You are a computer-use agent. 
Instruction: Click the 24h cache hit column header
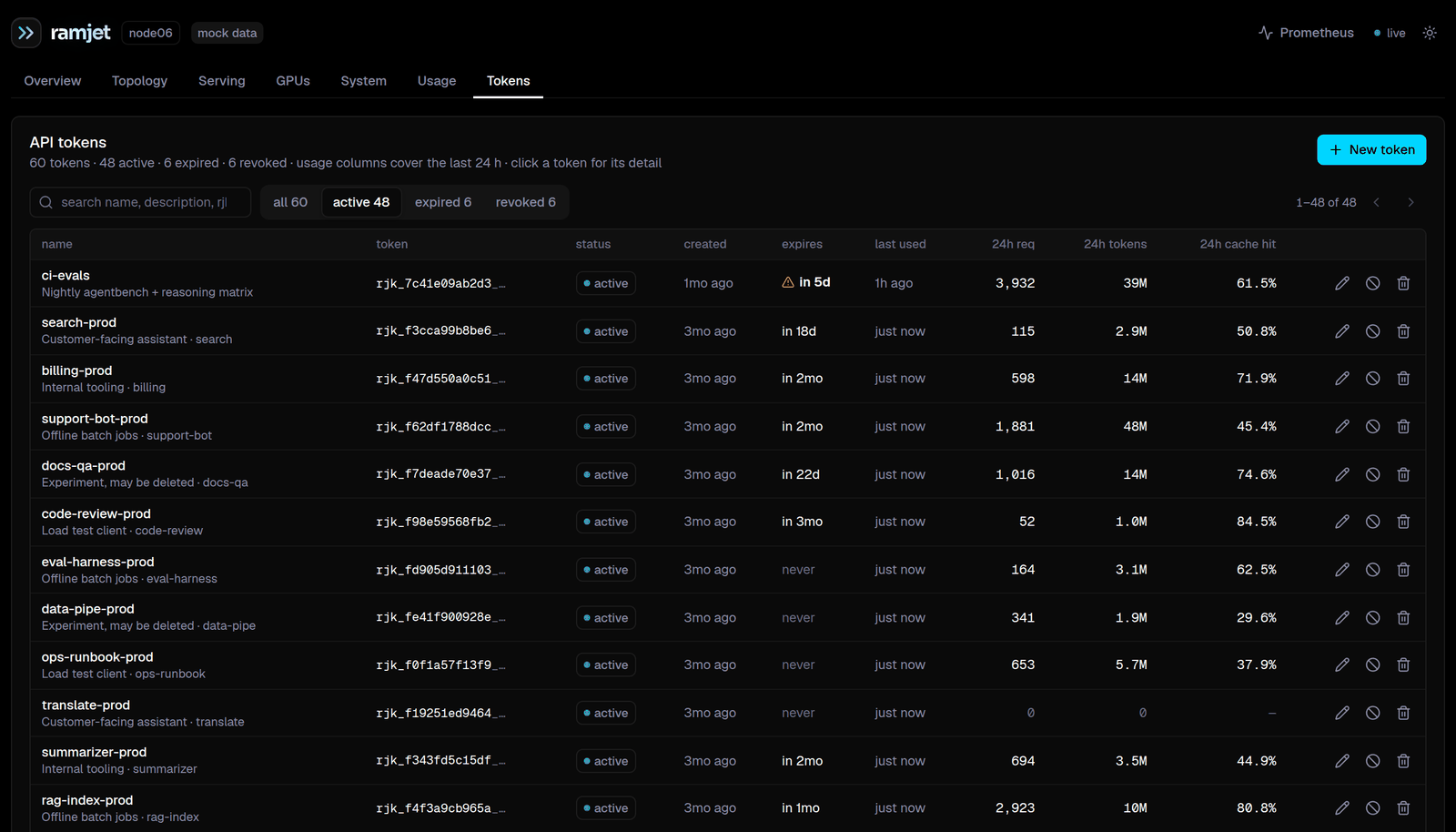tap(1238, 244)
